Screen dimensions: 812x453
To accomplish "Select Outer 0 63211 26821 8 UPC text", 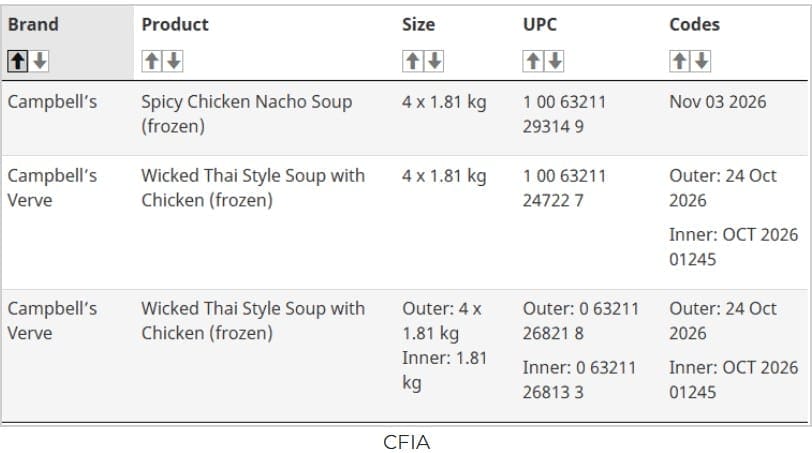I will 581,321.
